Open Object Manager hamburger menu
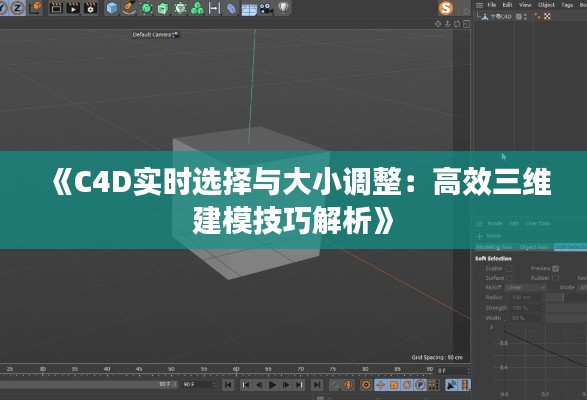The height and width of the screenshot is (400, 587). point(479,5)
